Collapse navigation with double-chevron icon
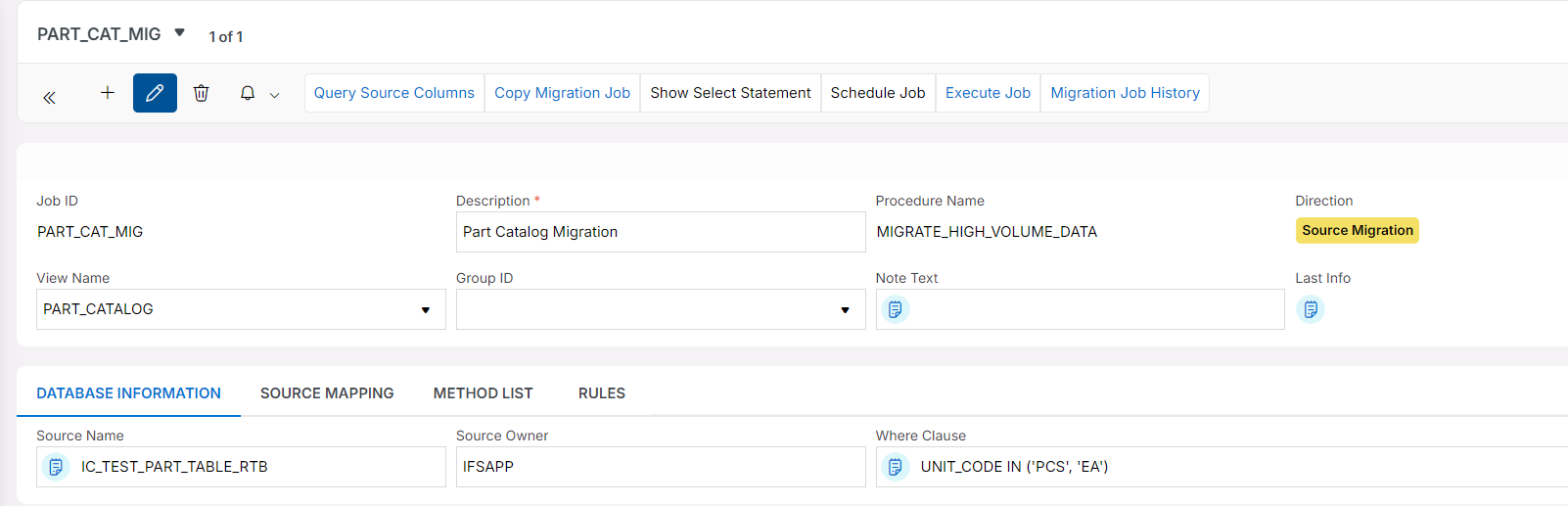 pos(49,97)
